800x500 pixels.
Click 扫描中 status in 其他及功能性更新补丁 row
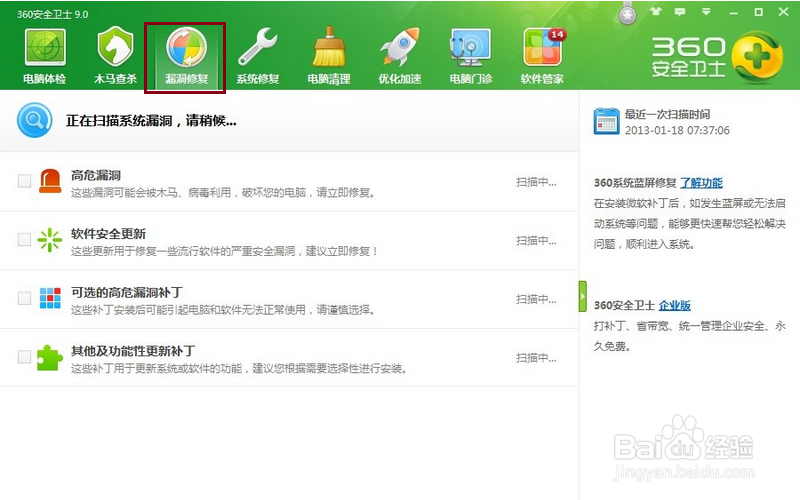point(536,358)
